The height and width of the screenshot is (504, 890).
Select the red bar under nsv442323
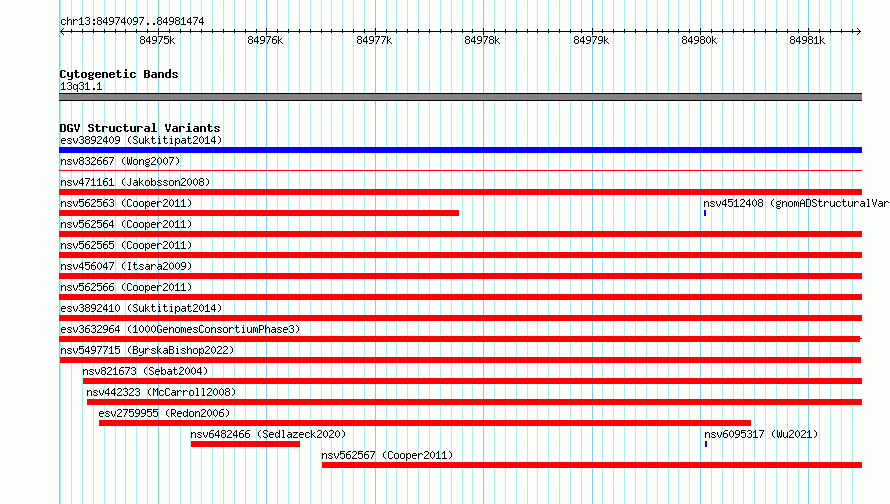click(475, 402)
